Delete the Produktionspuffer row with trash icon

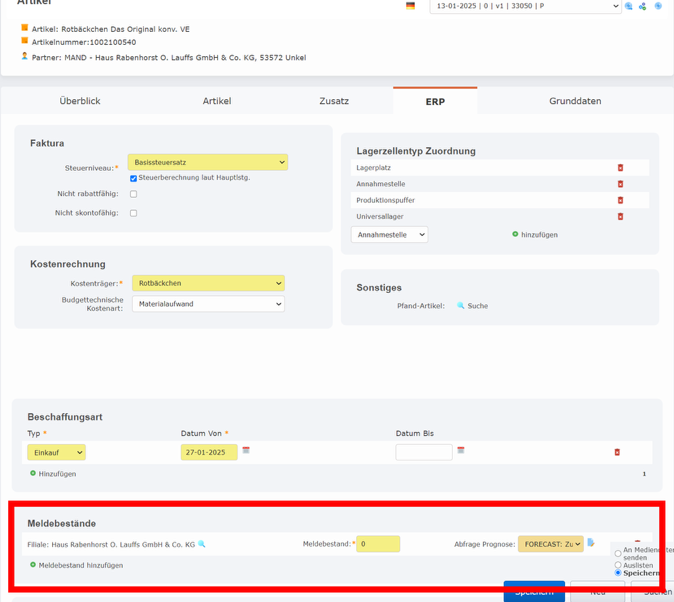click(620, 200)
